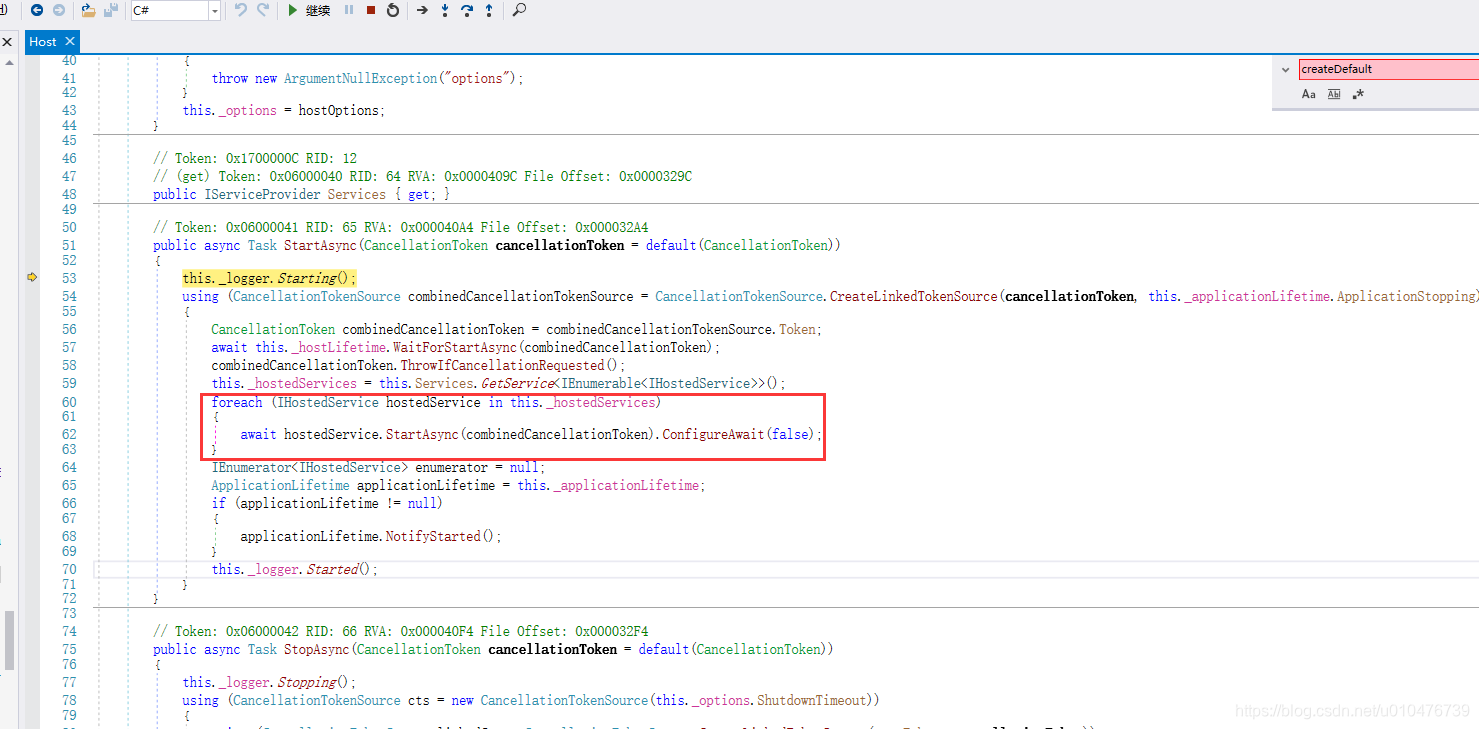Click the yellow current-statement arrow at line 53
This screenshot has height=729, width=1479.
tap(32, 278)
